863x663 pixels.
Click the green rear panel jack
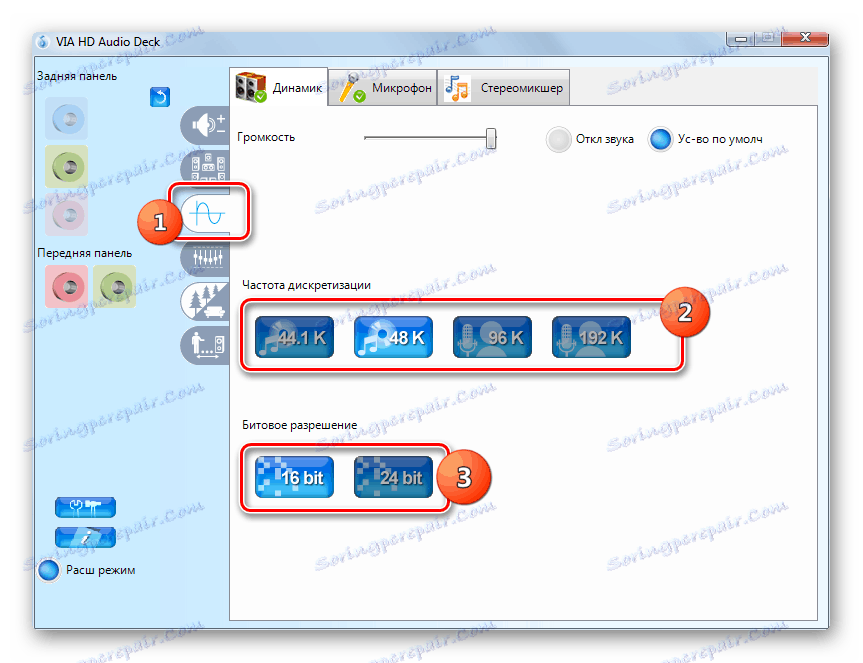tap(67, 166)
